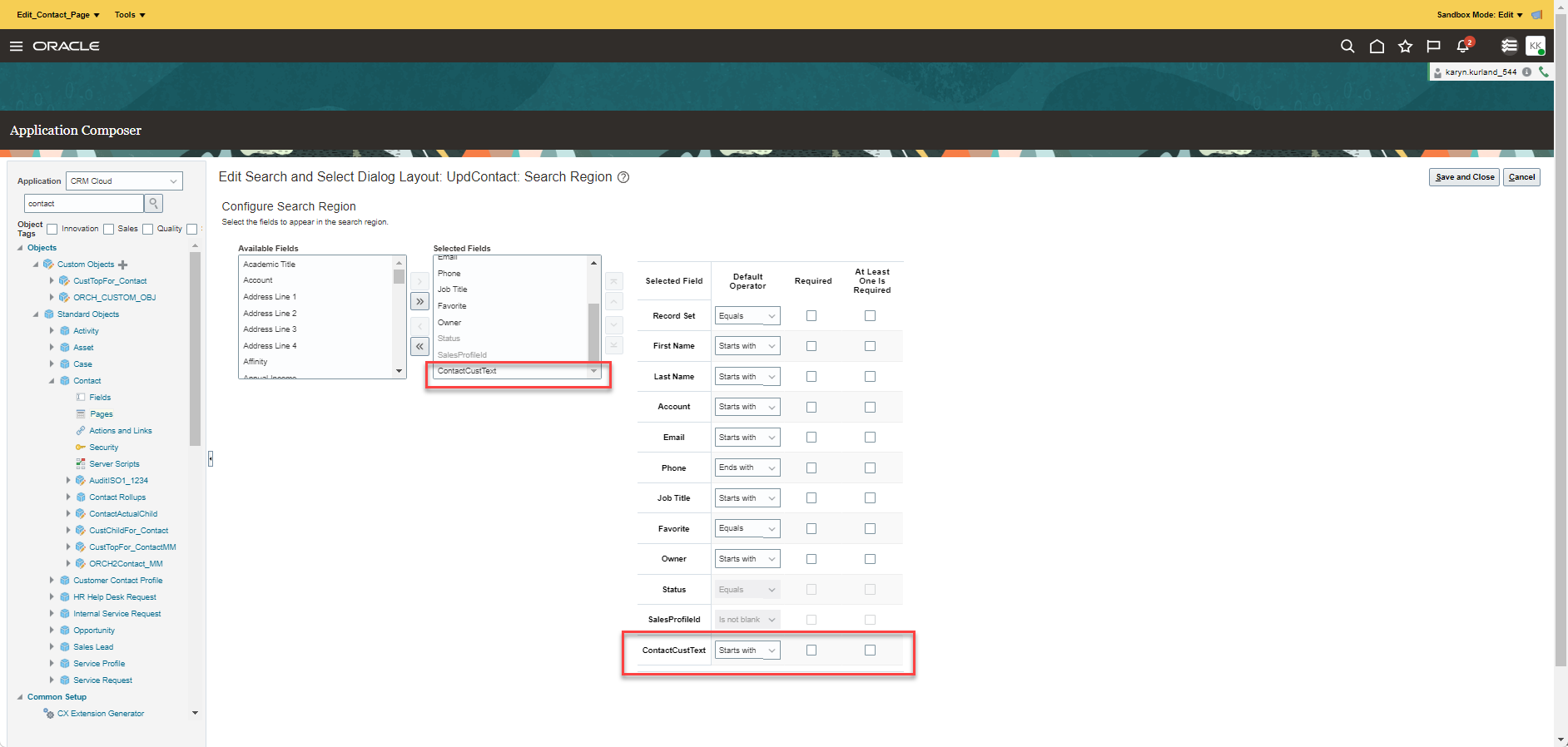
Task: Click the move-to-top reorder arrow
Action: [614, 281]
